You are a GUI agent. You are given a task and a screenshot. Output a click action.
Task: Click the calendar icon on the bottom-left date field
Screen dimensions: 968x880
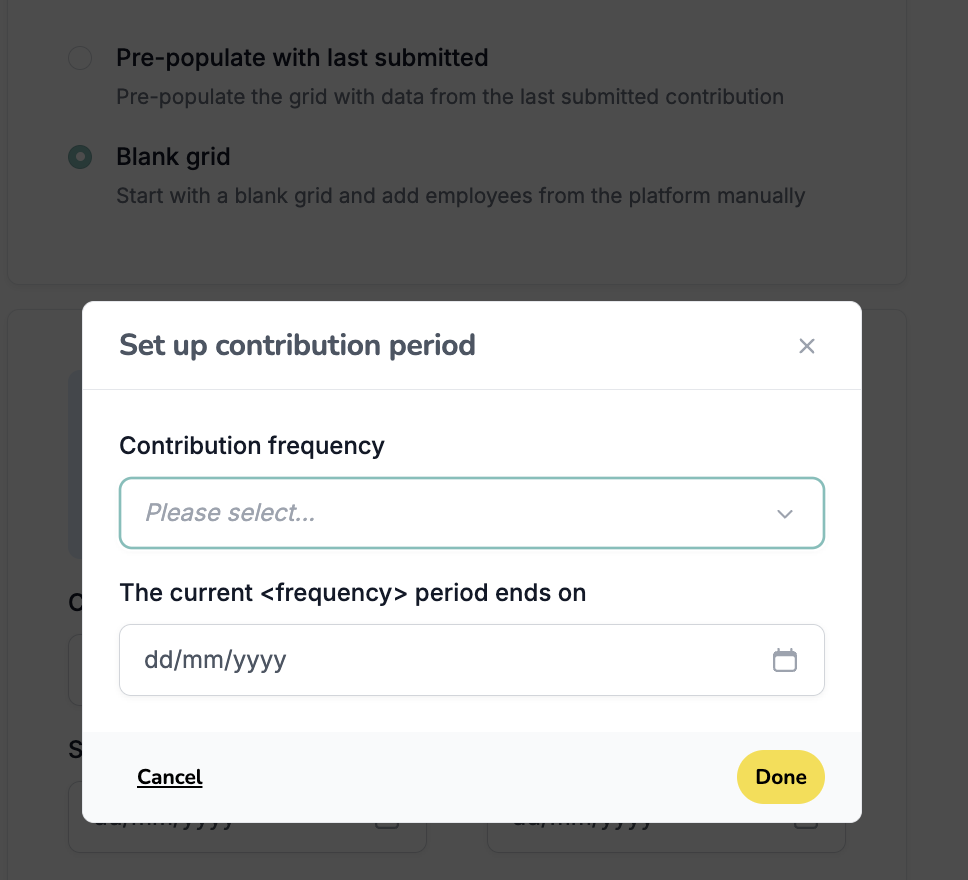click(387, 820)
